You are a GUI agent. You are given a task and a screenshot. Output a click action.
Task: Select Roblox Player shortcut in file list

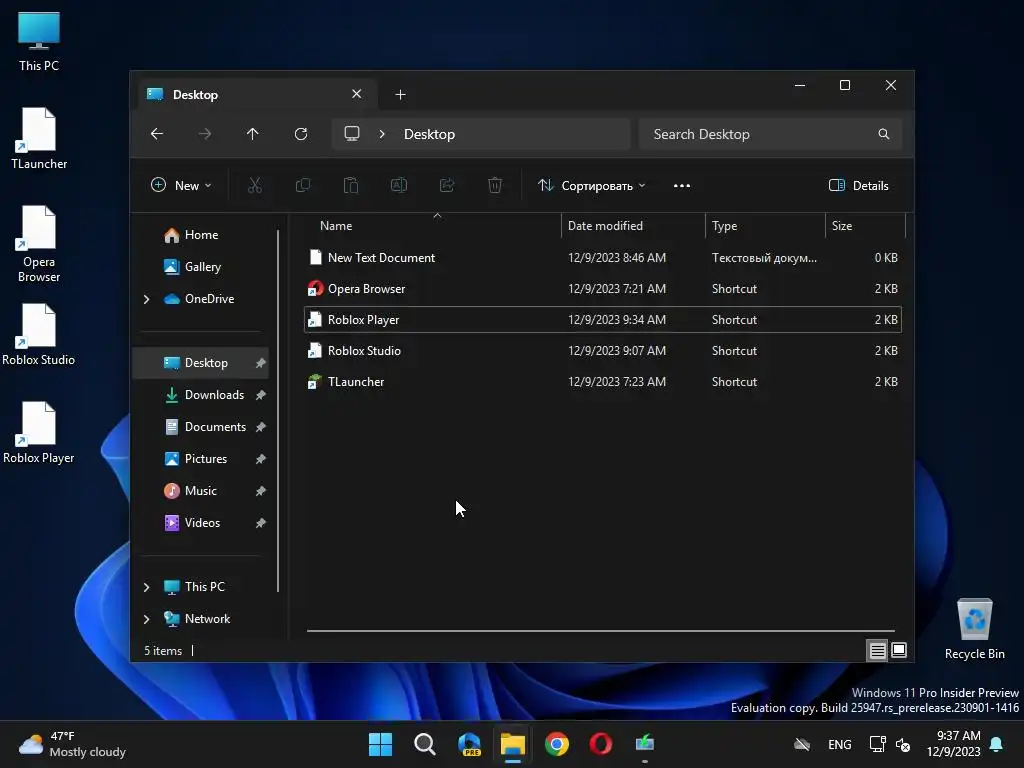[603, 319]
